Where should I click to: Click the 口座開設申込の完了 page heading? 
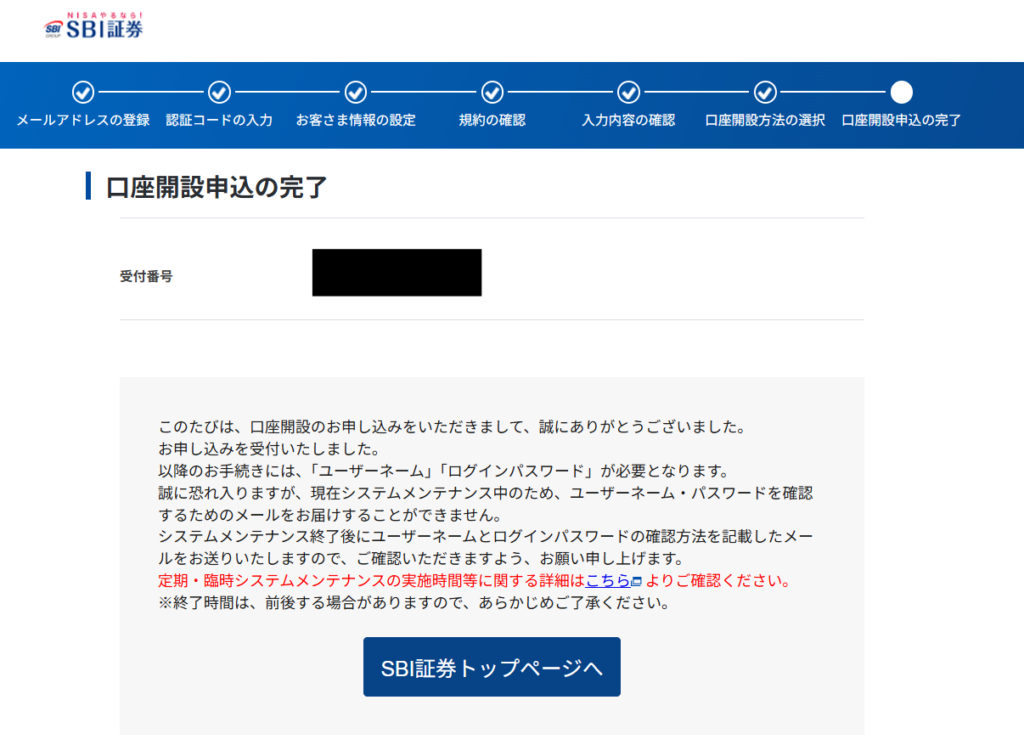pyautogui.click(x=217, y=187)
